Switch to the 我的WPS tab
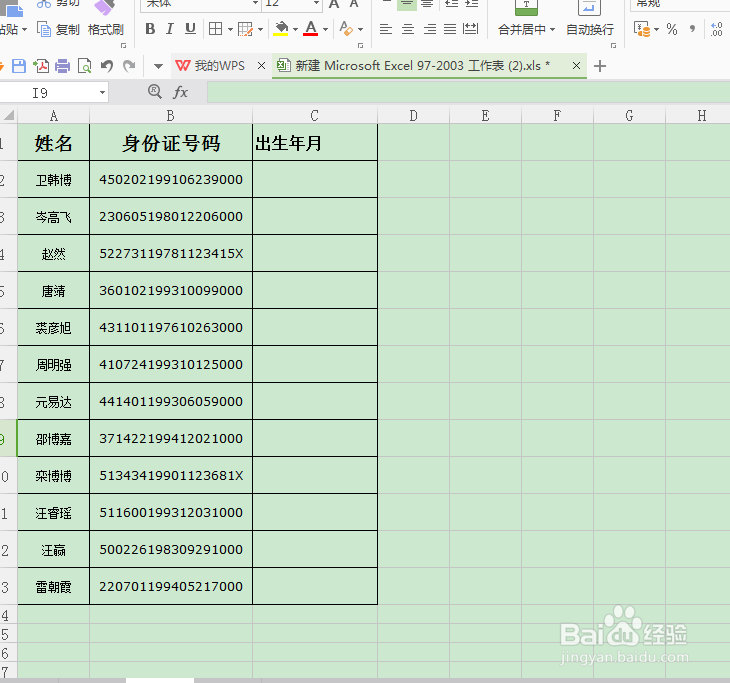 pos(210,66)
